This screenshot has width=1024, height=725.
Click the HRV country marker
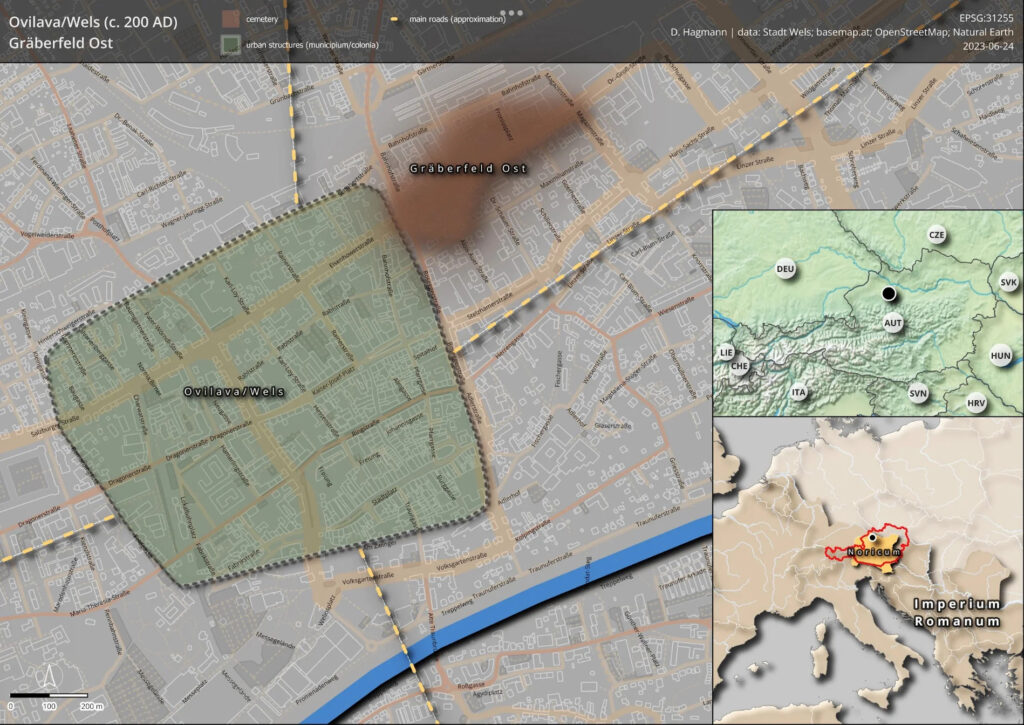976,404
